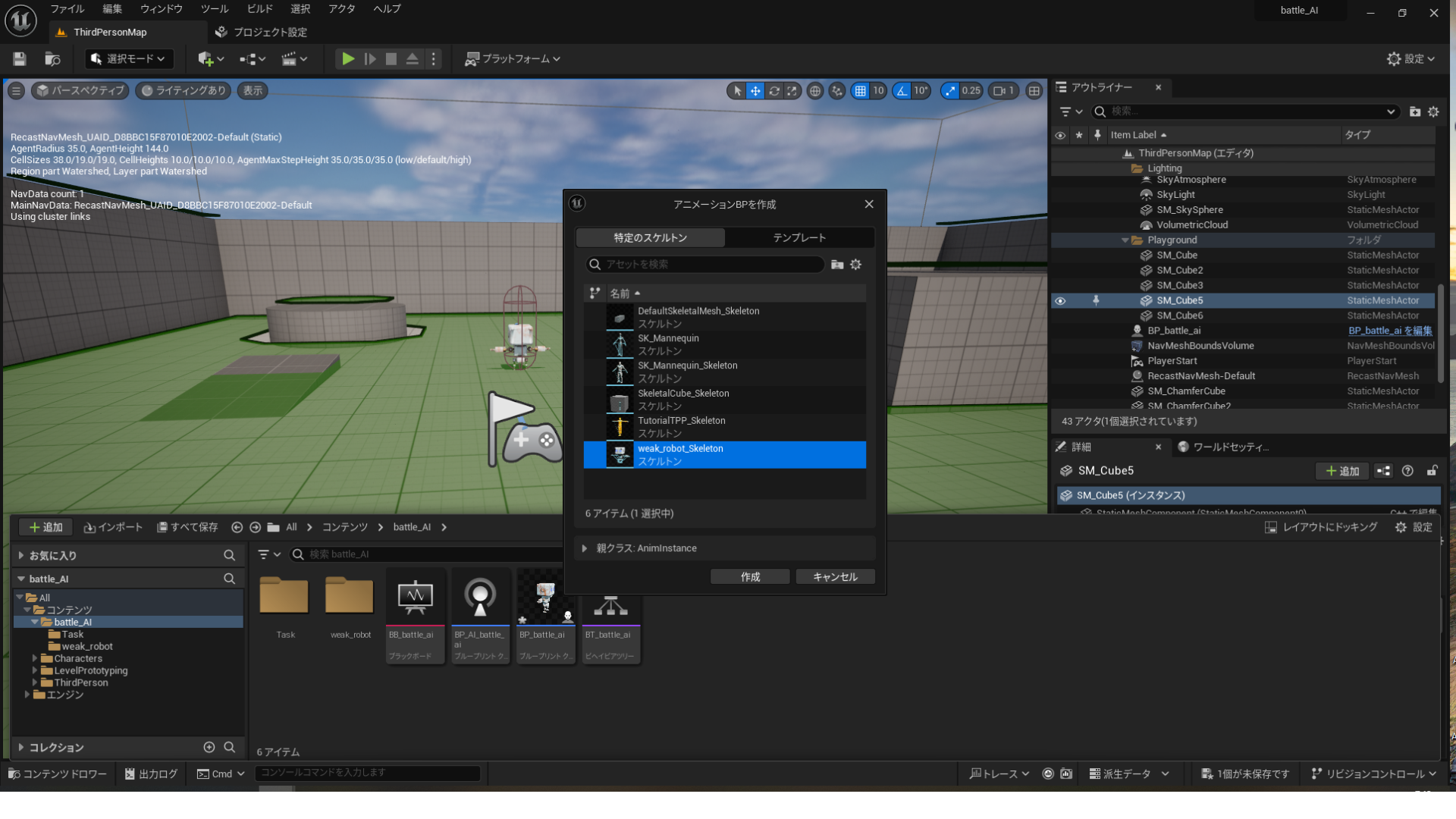This screenshot has width=1456, height=819.
Task: Switch to the テンプレート tab in the dialog
Action: click(x=799, y=237)
